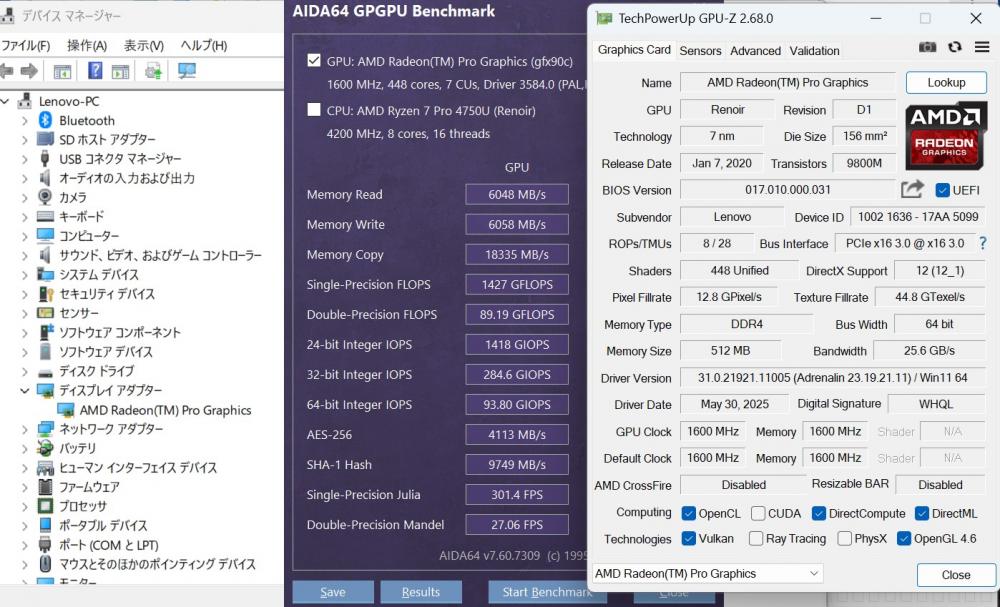Click the mouse device (マウス) icon

click(45, 564)
